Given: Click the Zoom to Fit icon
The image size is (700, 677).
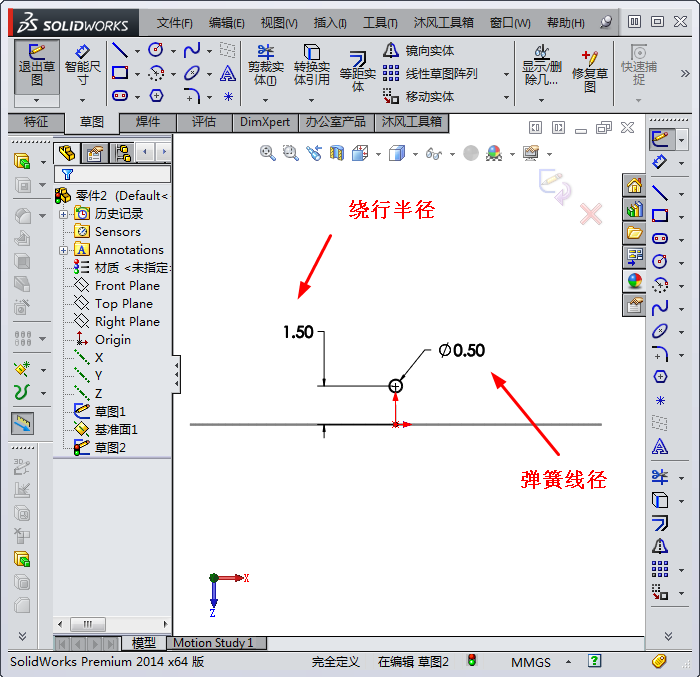Looking at the screenshot, I should (267, 152).
